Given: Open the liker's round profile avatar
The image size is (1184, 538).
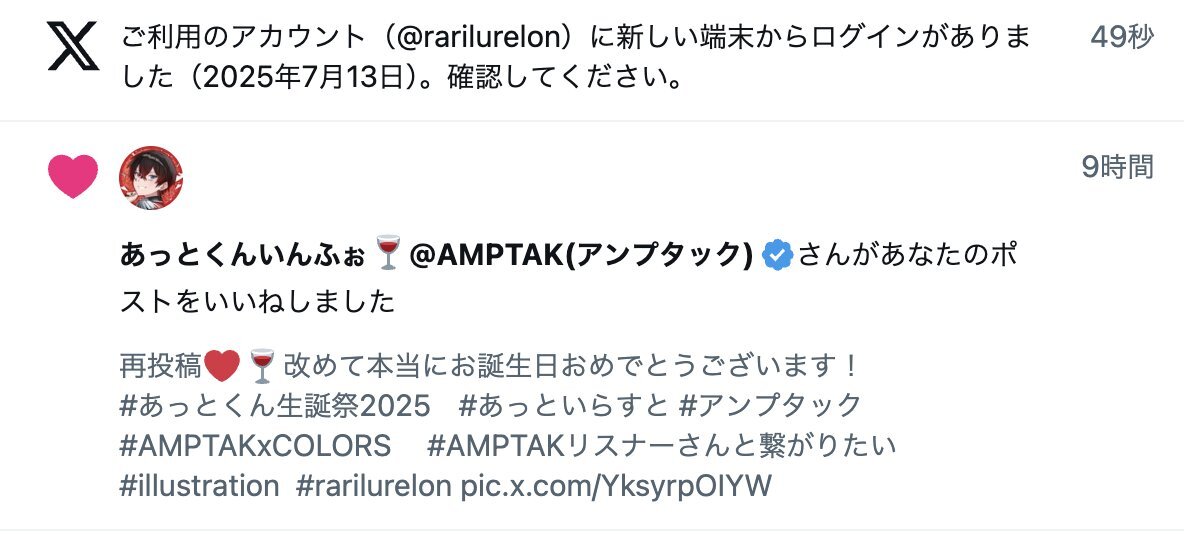Looking at the screenshot, I should (x=151, y=178).
